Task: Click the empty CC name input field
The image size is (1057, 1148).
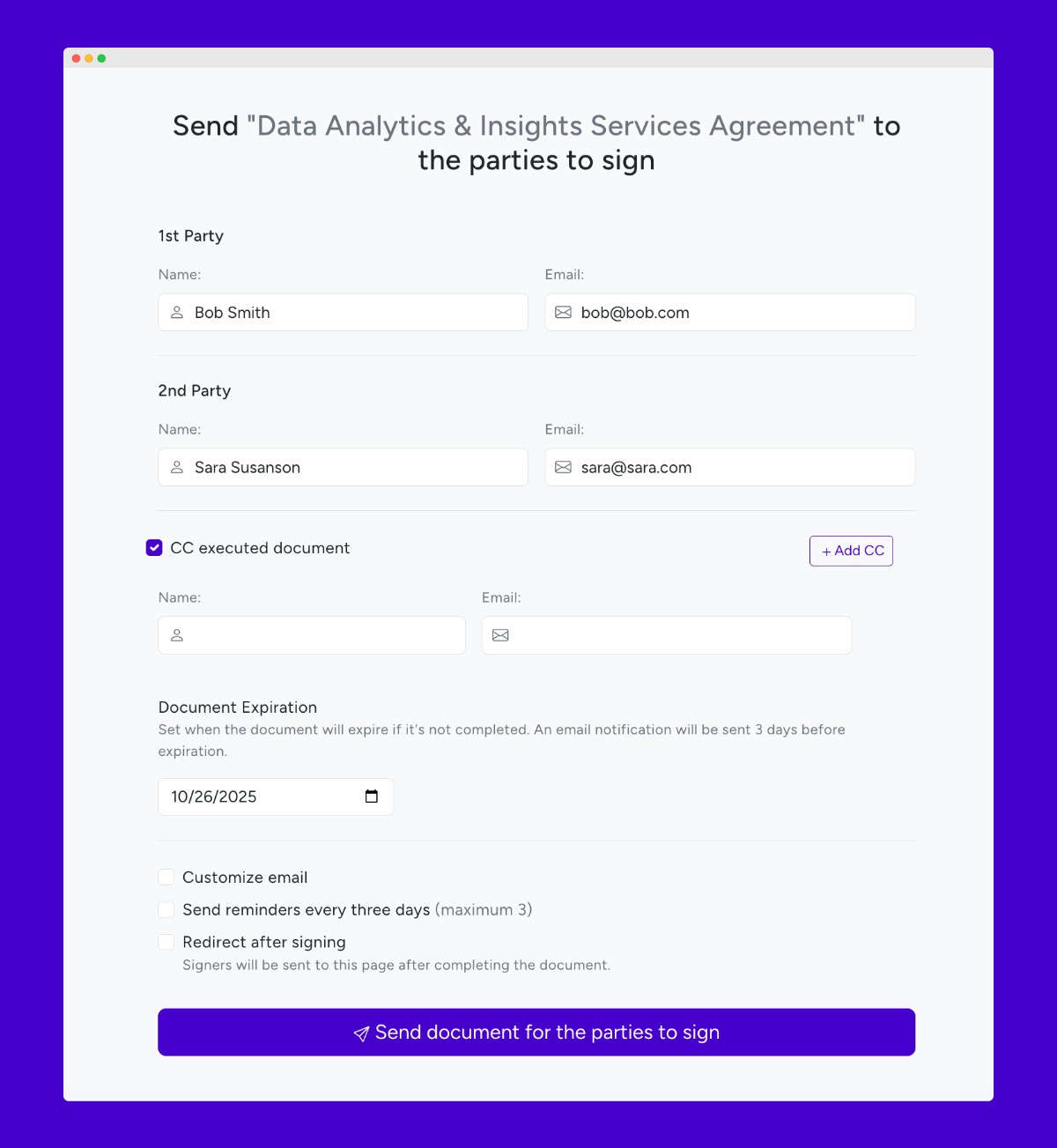Action: point(312,635)
